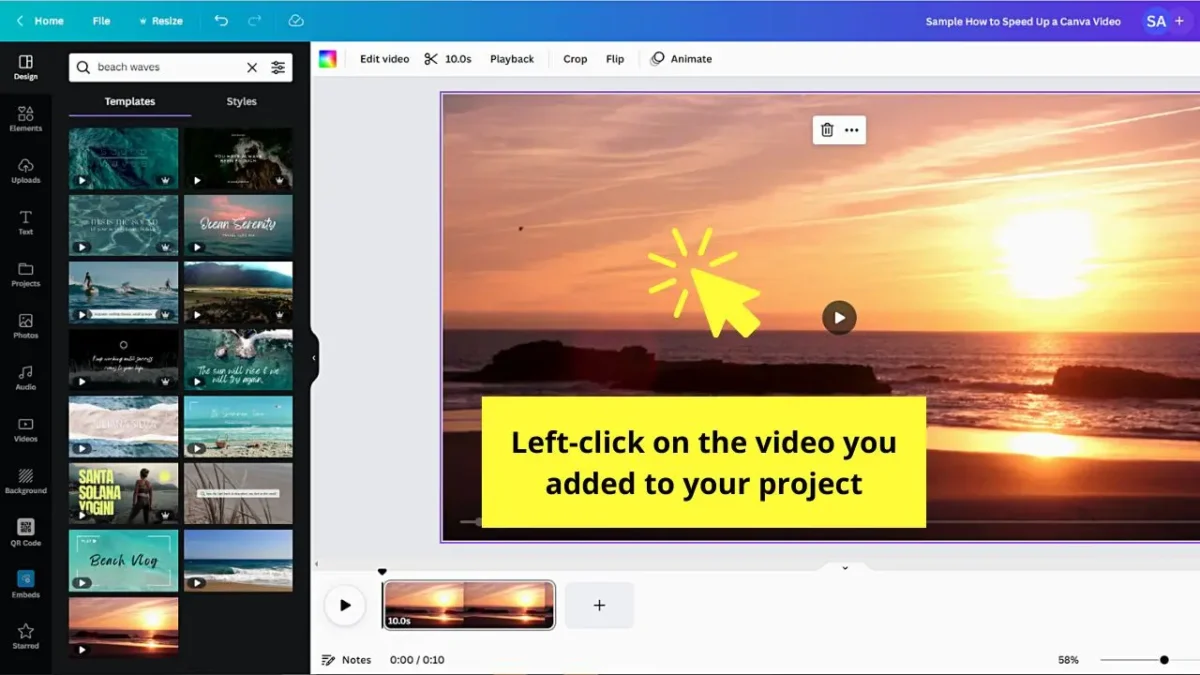Viewport: 1200px width, 675px height.
Task: Play the video on canvas
Action: point(839,318)
